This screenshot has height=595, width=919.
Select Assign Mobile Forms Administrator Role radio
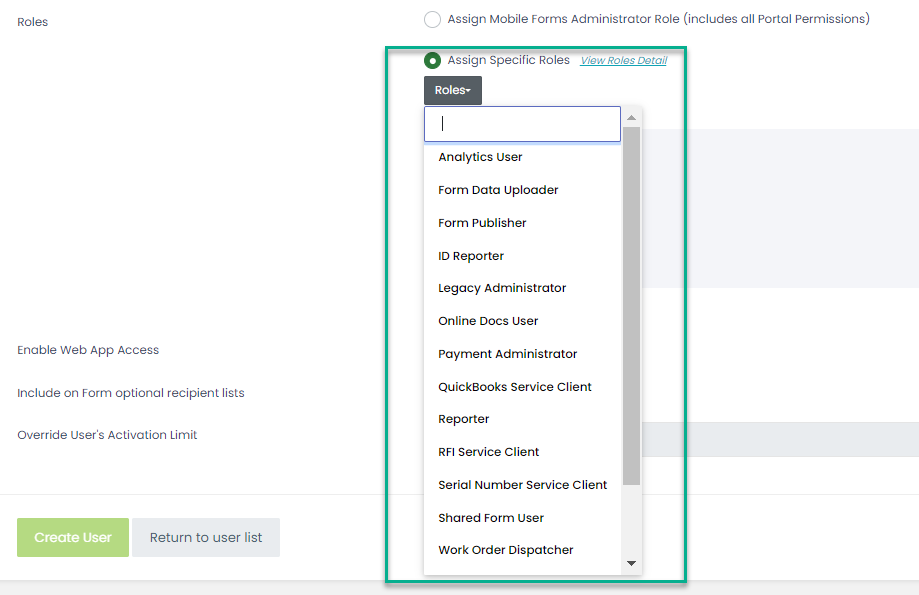tap(433, 19)
